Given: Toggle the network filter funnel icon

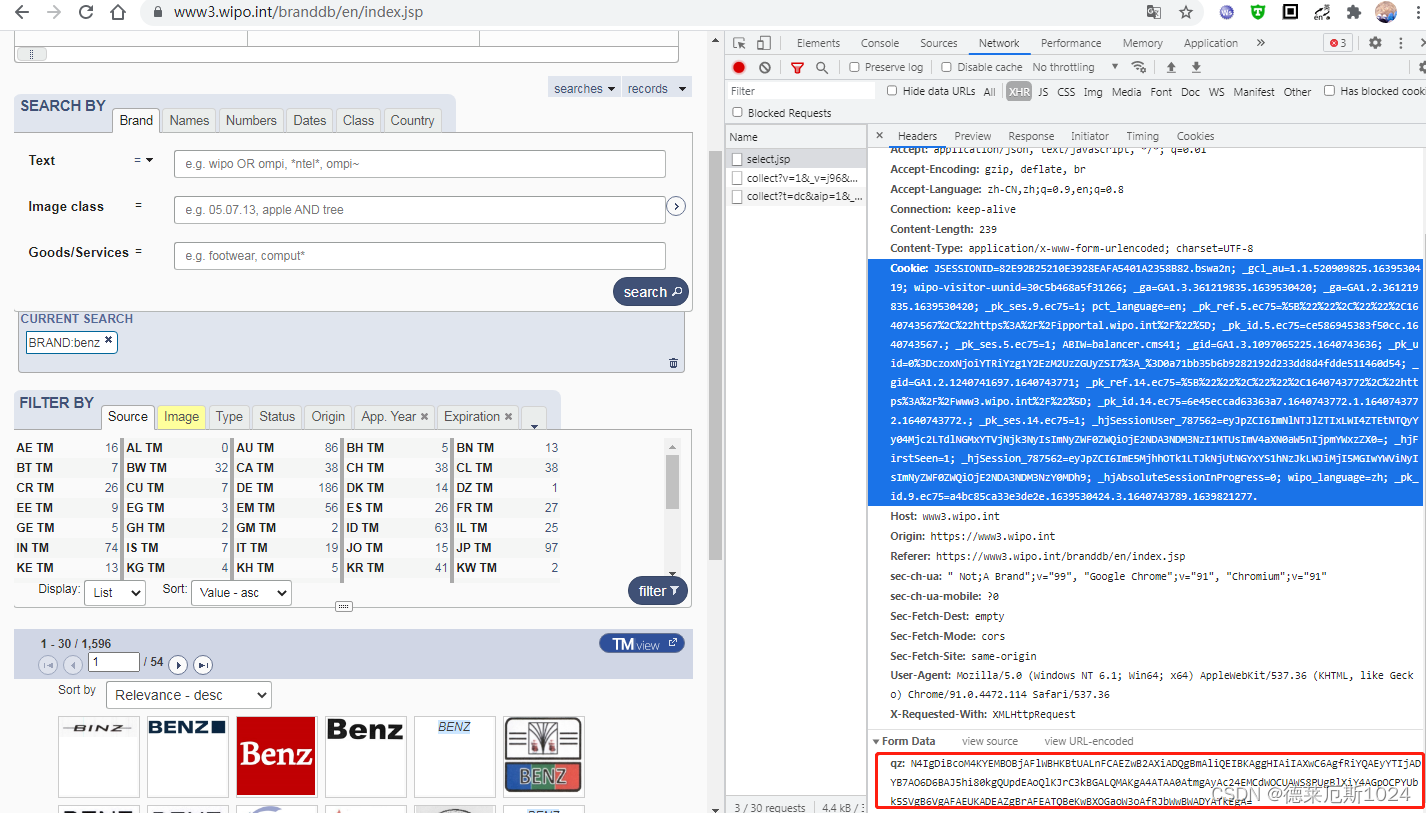Looking at the screenshot, I should 797,67.
